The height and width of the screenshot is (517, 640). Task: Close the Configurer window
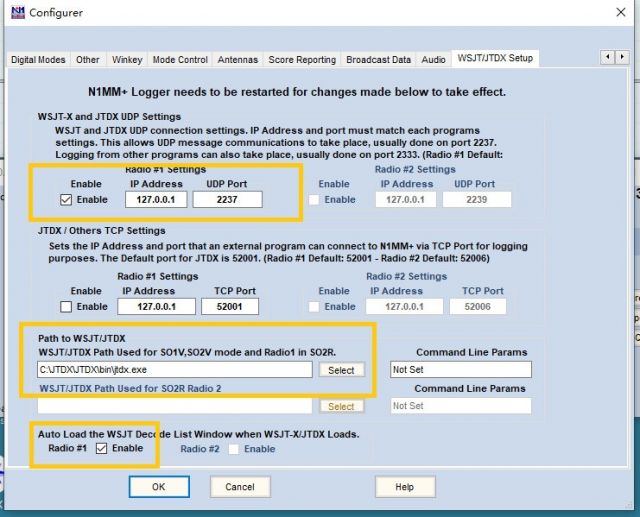tap(620, 12)
